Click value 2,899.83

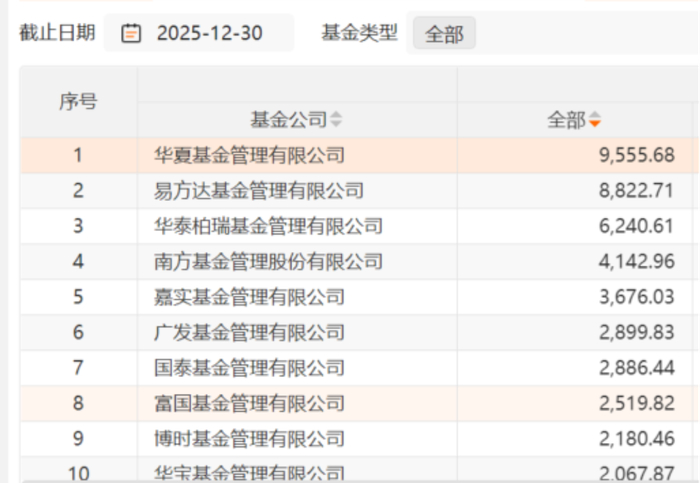[637, 333]
